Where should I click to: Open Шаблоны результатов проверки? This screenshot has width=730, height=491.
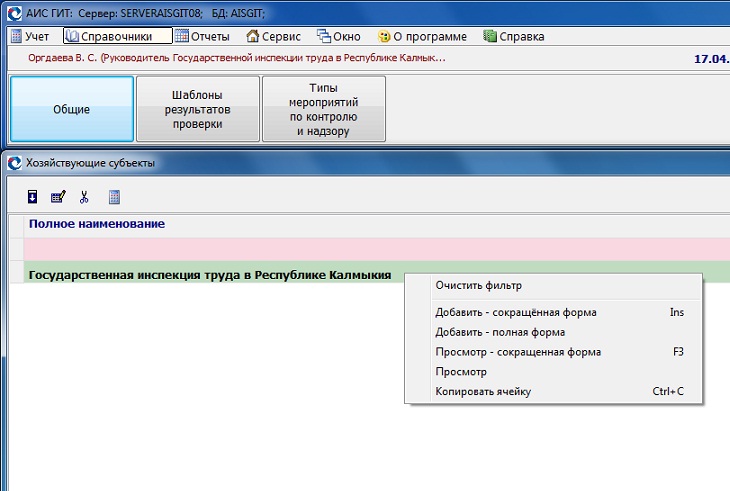click(x=197, y=109)
